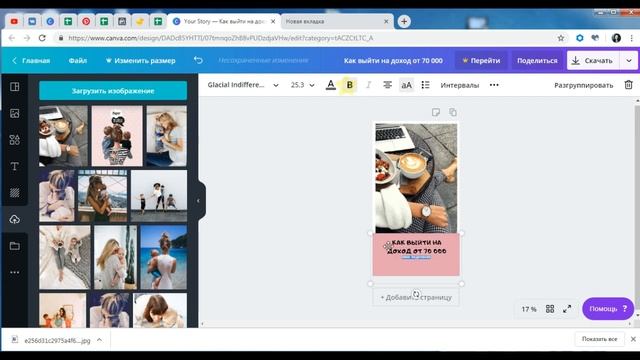Reload the browser page

coord(42,38)
